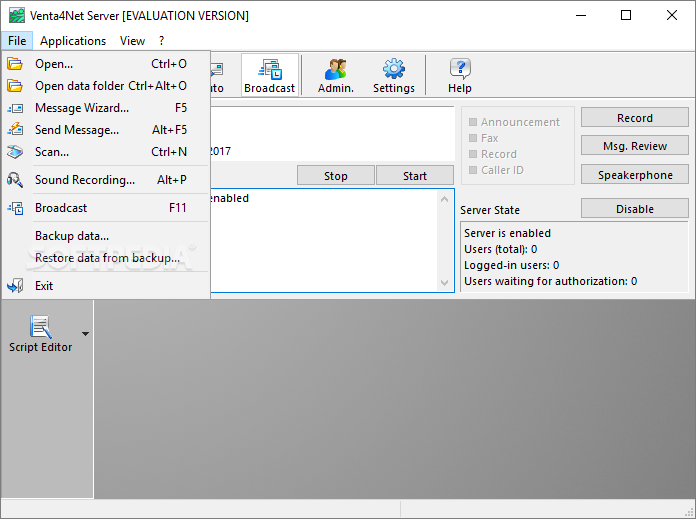Open Broadcast from the toolbar
This screenshot has width=696, height=519.
coord(269,75)
